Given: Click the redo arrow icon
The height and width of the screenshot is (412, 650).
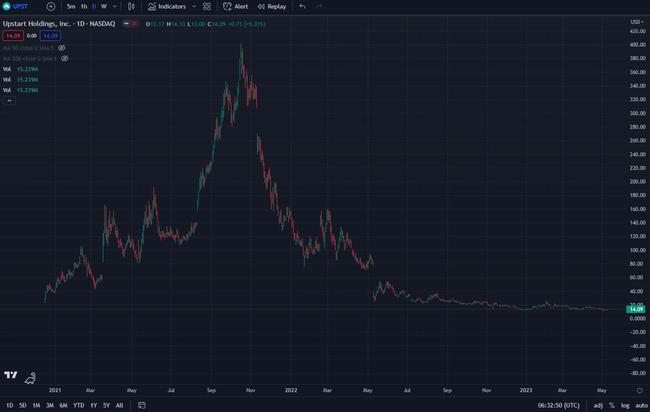Looking at the screenshot, I should click(318, 6).
